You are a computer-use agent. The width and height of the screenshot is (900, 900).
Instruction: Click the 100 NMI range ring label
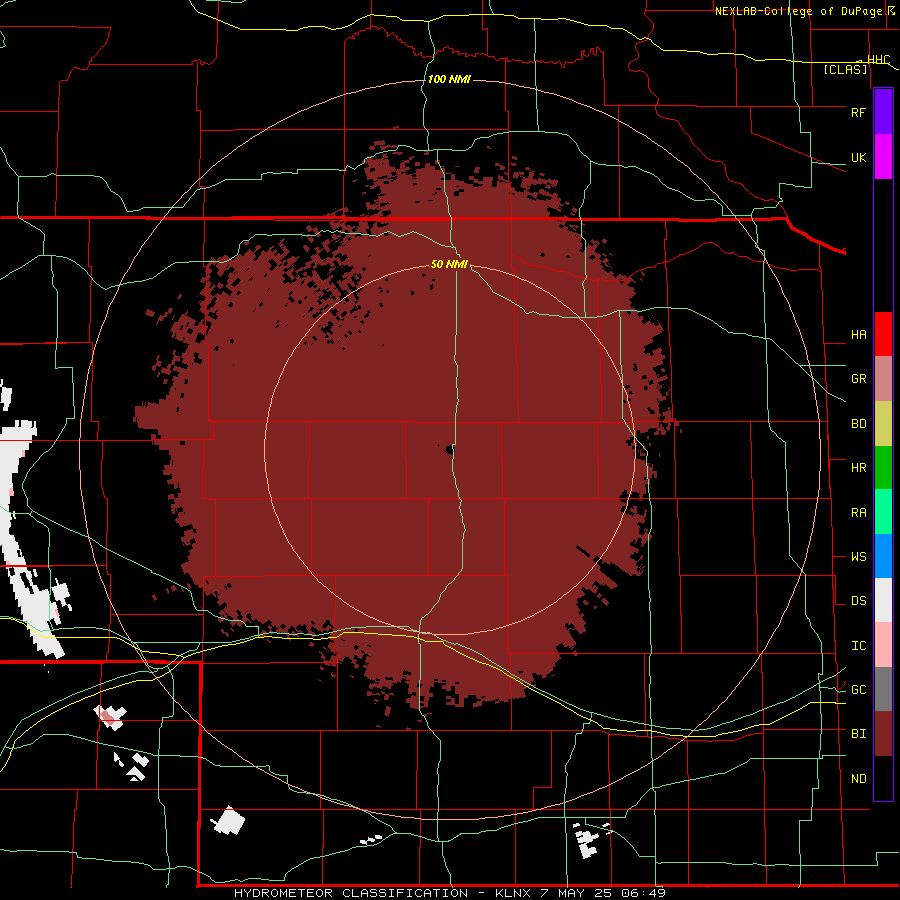(x=449, y=79)
